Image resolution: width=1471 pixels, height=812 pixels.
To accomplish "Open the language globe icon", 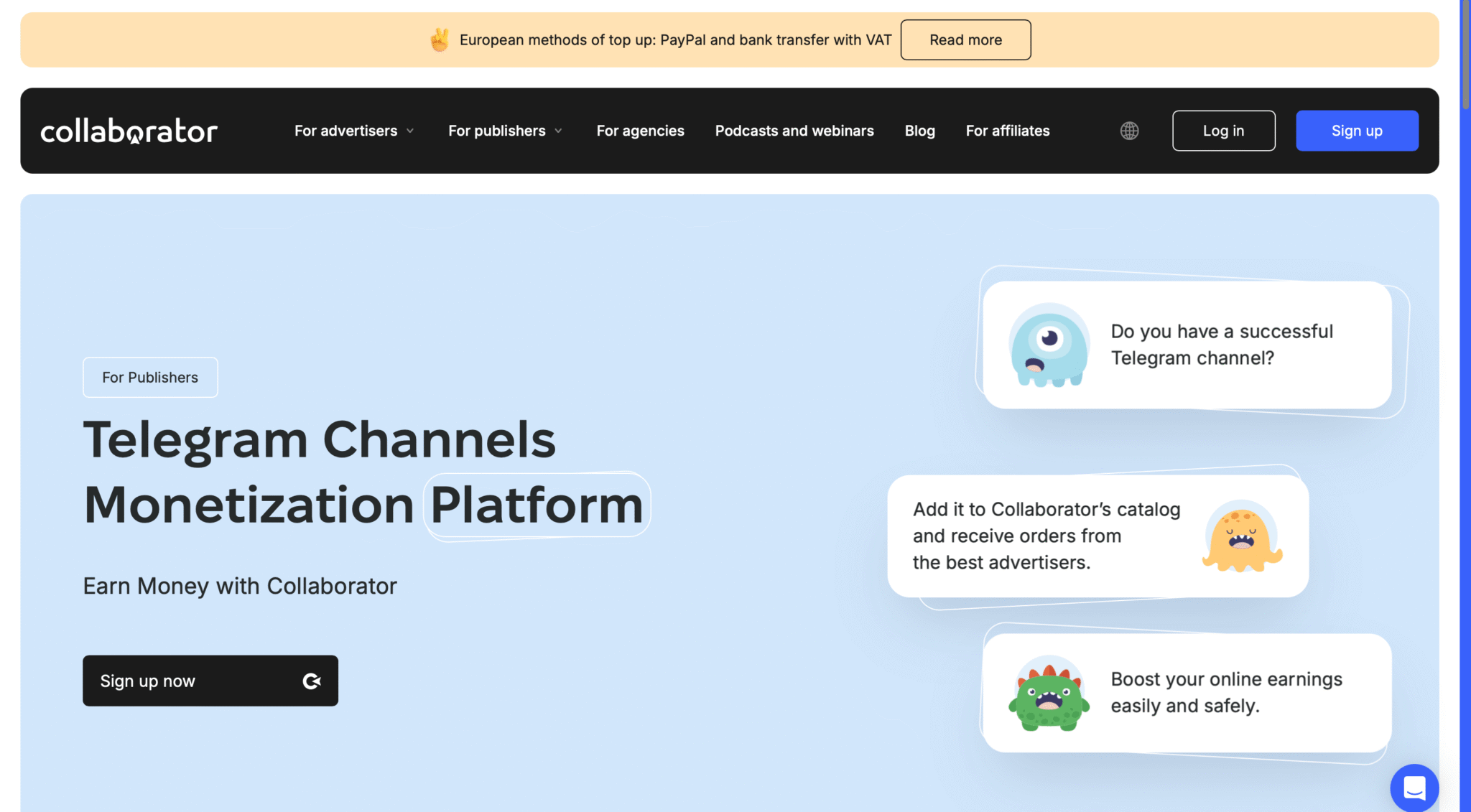I will [x=1129, y=131].
